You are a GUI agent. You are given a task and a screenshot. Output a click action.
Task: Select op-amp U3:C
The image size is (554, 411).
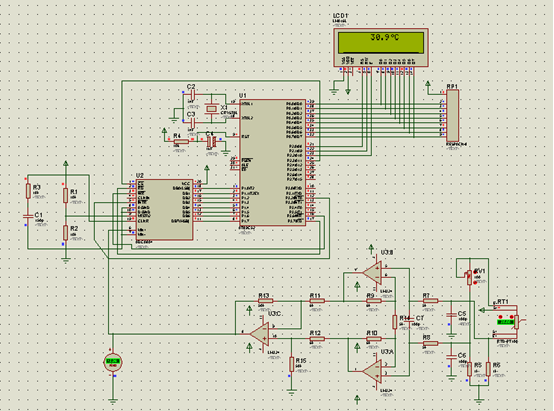click(260, 334)
